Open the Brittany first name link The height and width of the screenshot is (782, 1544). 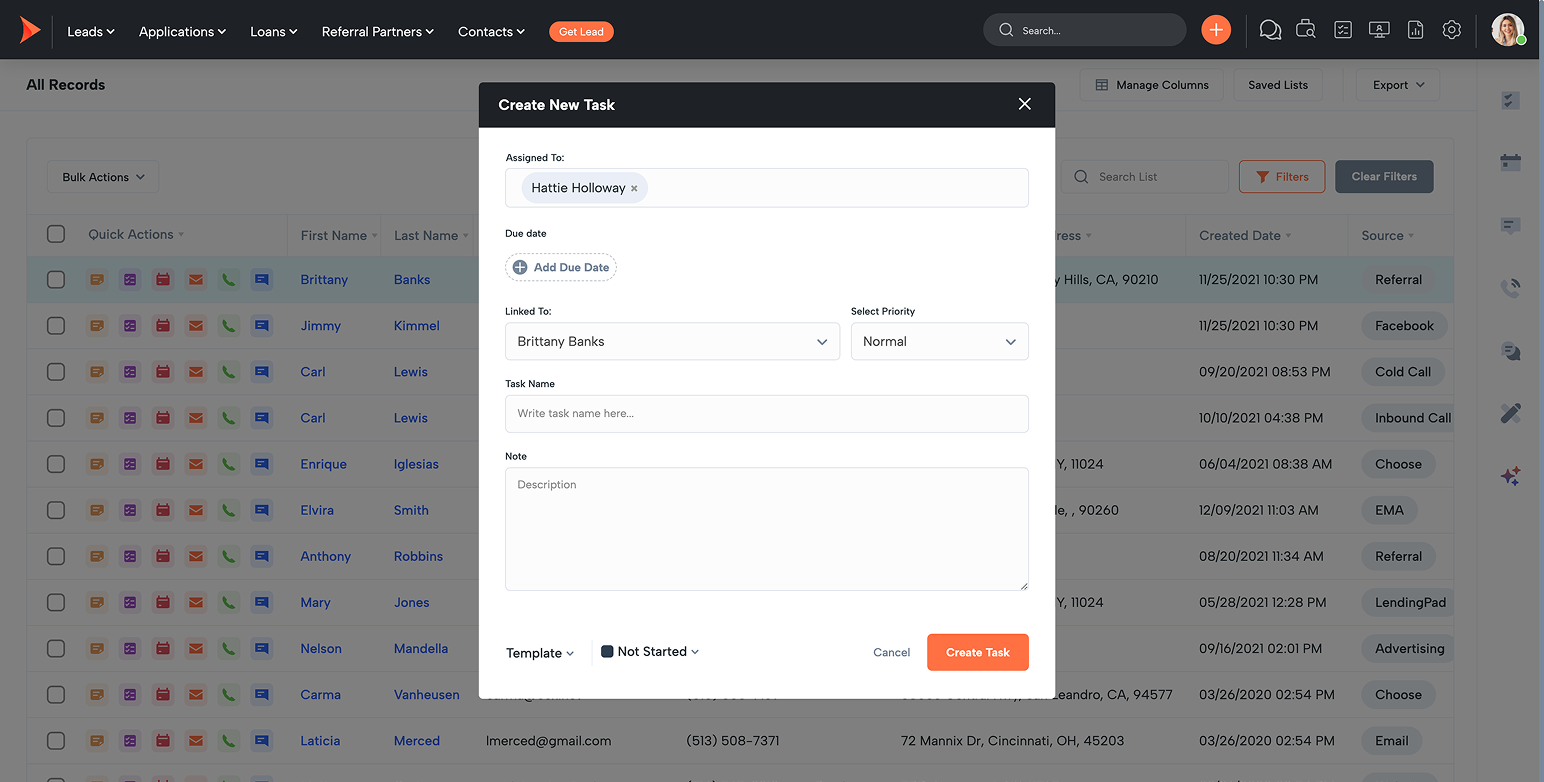(x=324, y=280)
